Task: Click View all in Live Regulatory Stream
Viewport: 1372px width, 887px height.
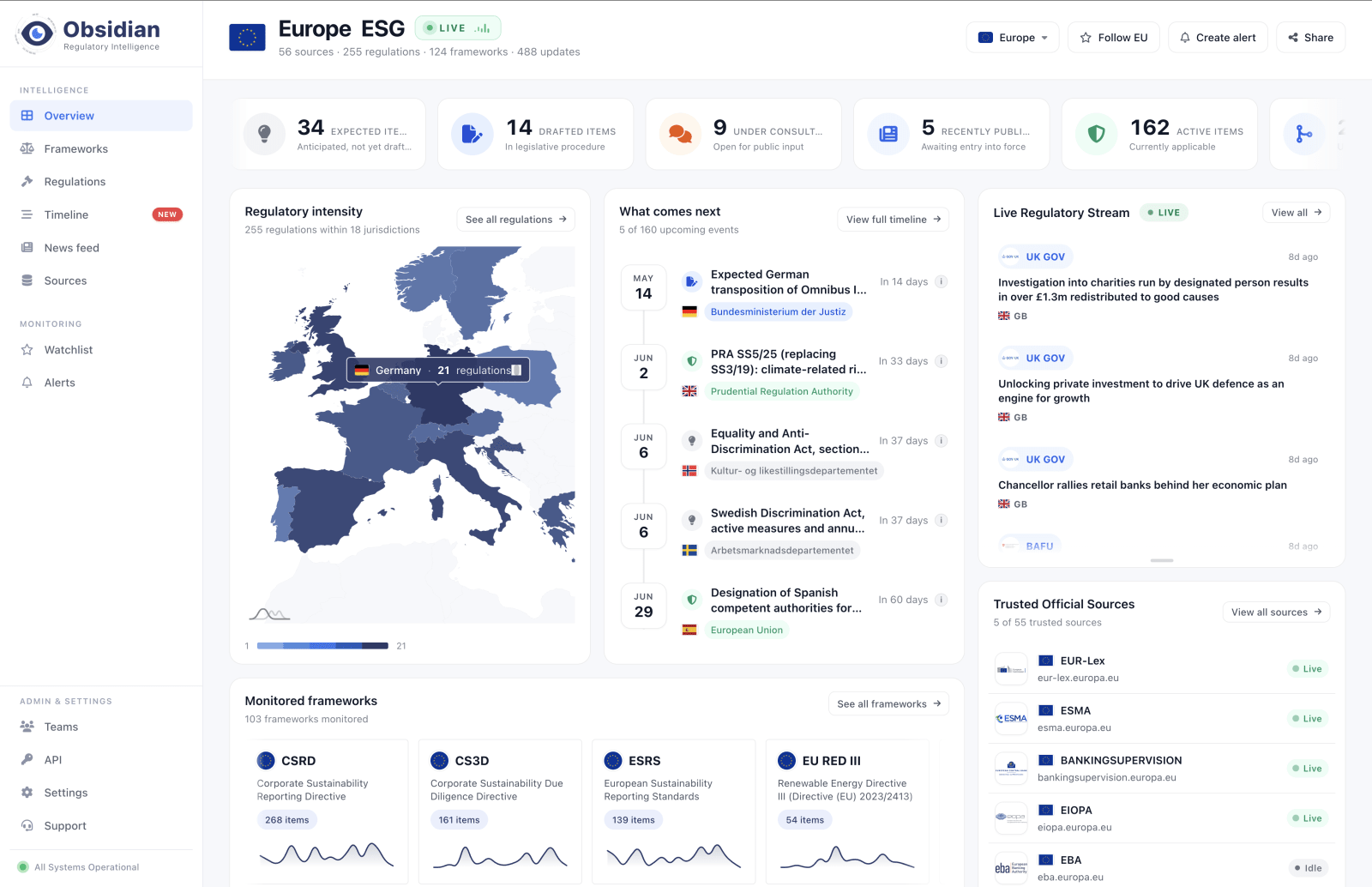Action: point(1296,213)
